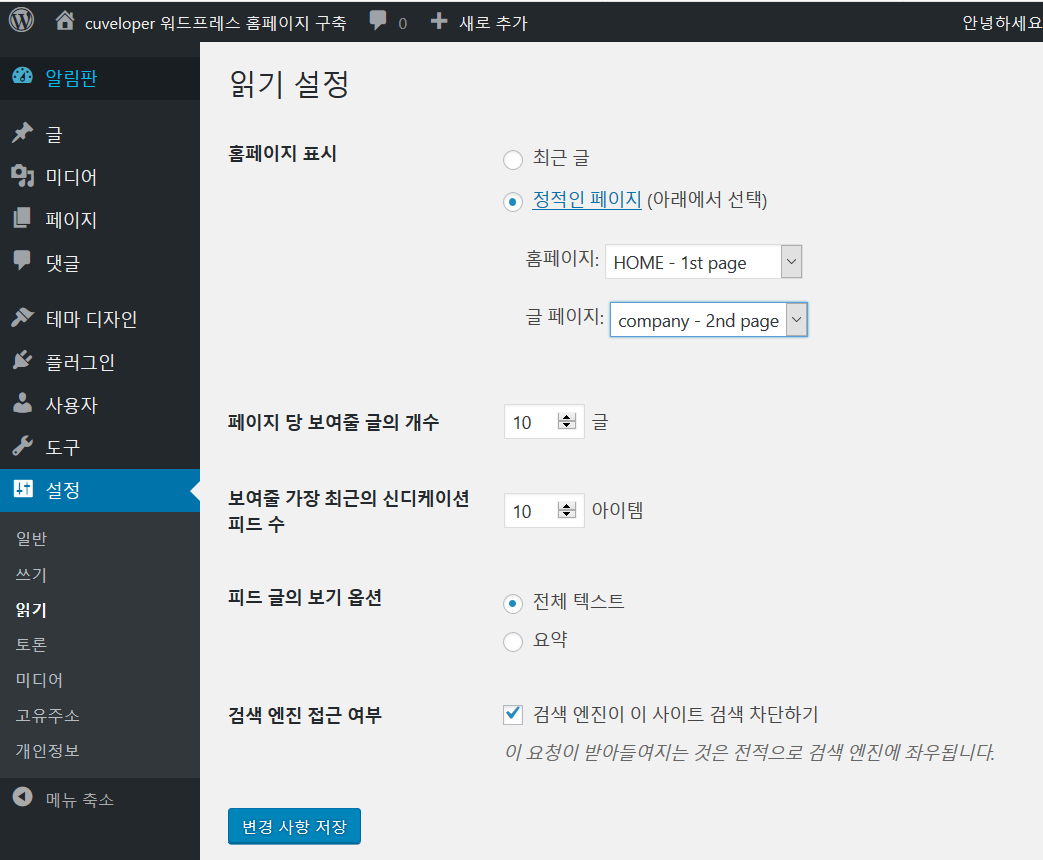Click into the syndication feed 아이템 number field
This screenshot has height=860, width=1043.
point(544,511)
